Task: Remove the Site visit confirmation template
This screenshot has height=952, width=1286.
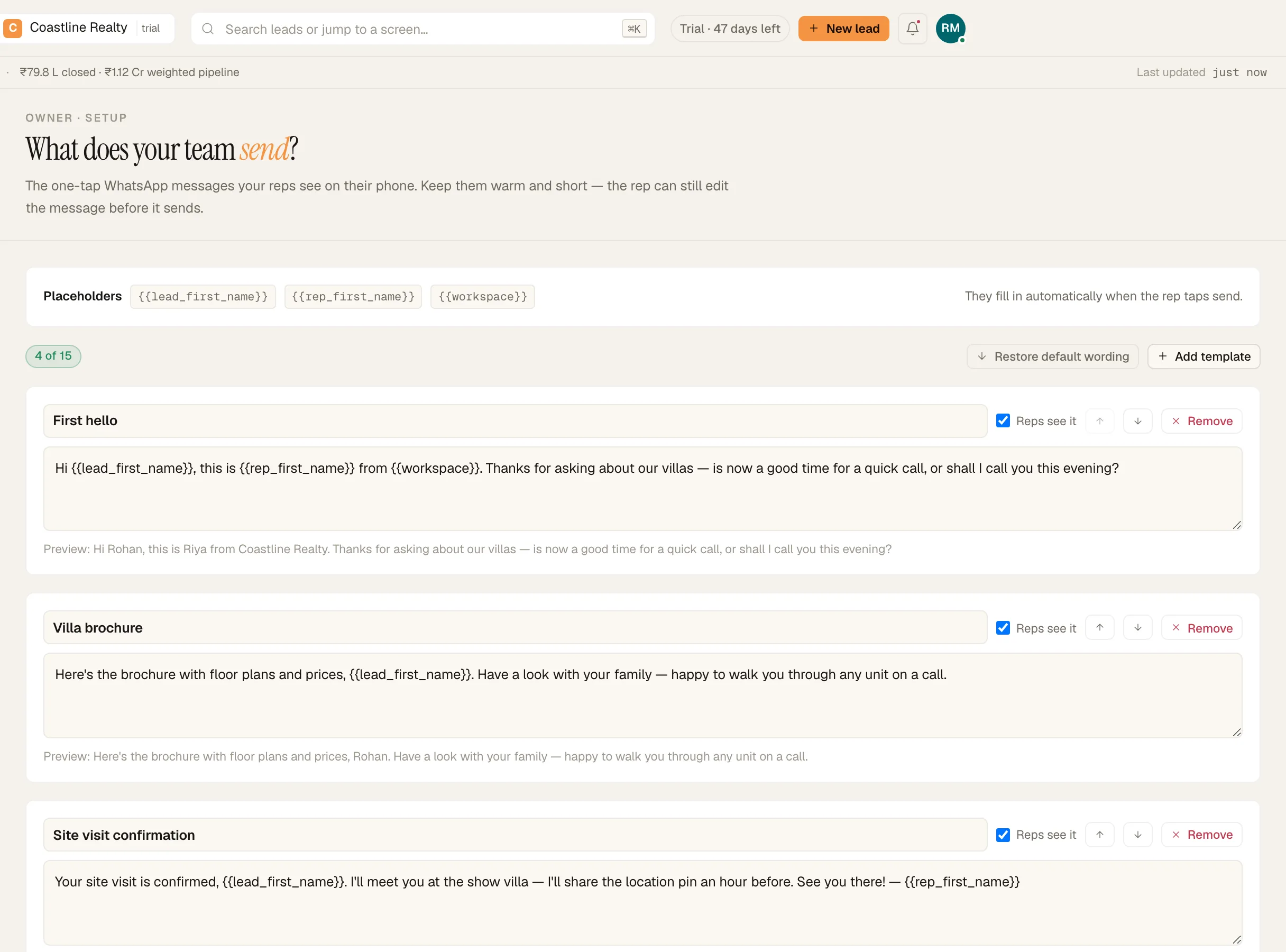Action: (1201, 835)
